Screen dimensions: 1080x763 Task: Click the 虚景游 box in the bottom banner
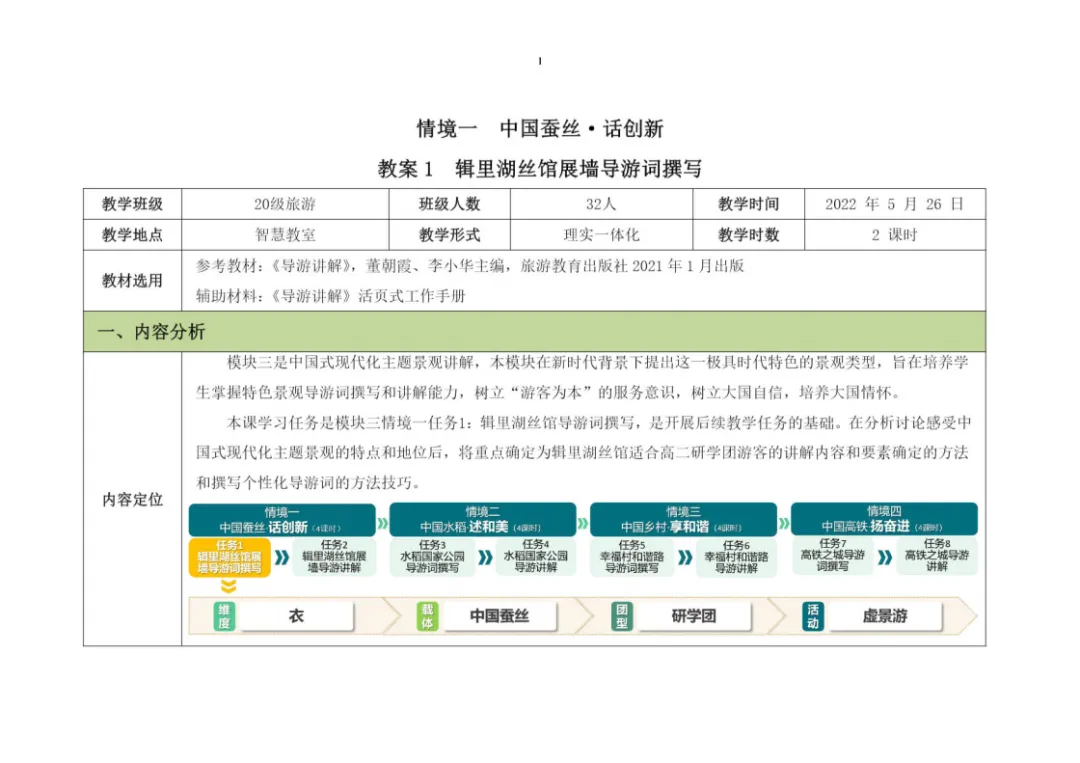pos(885,616)
